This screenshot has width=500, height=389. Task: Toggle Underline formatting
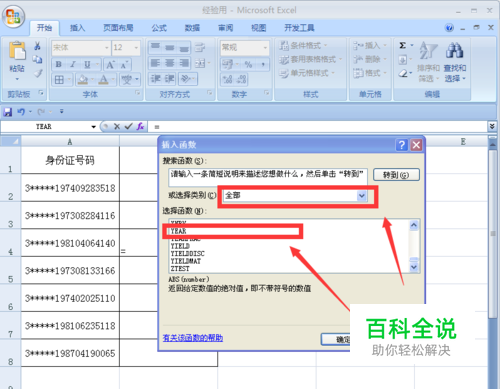click(87, 64)
